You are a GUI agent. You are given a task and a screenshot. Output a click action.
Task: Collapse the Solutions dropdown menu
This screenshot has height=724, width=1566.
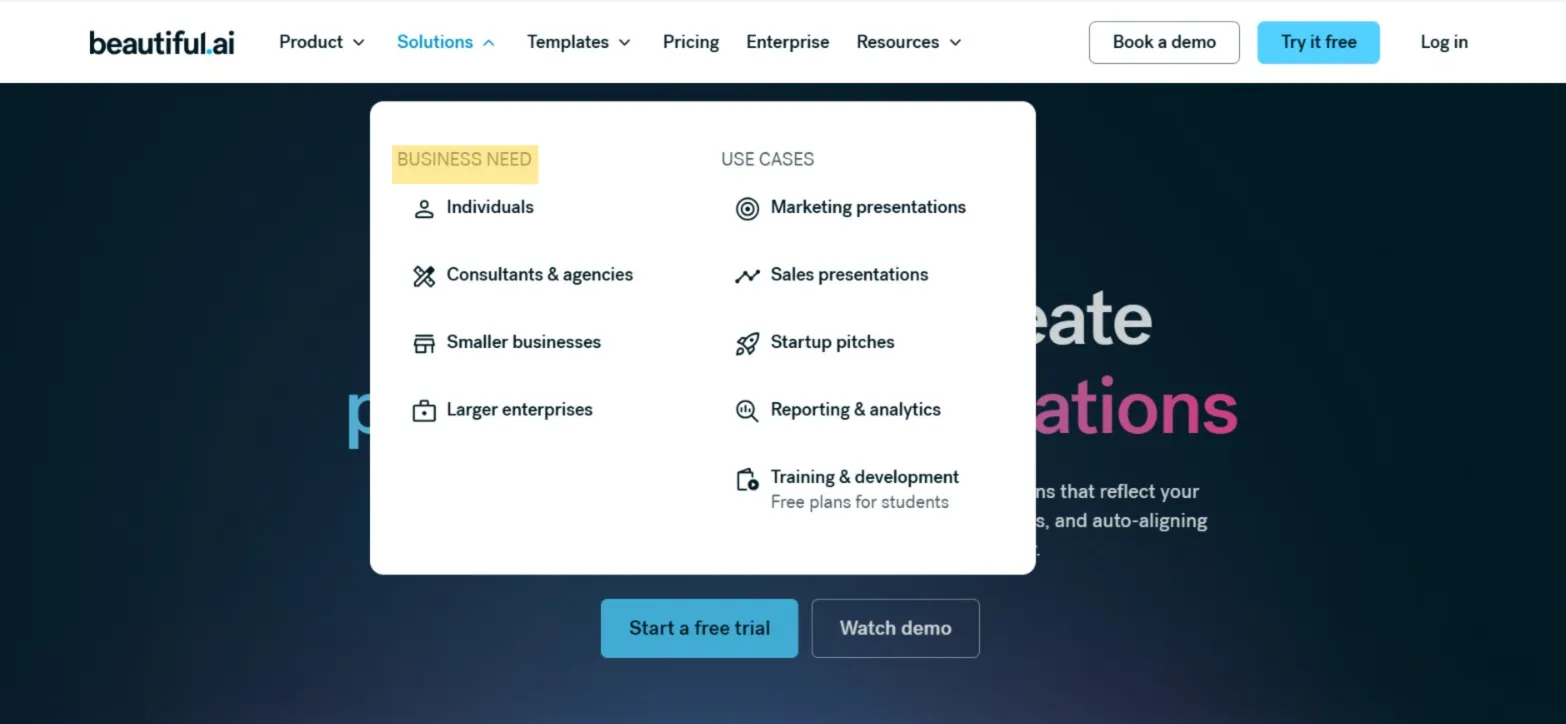pos(445,42)
